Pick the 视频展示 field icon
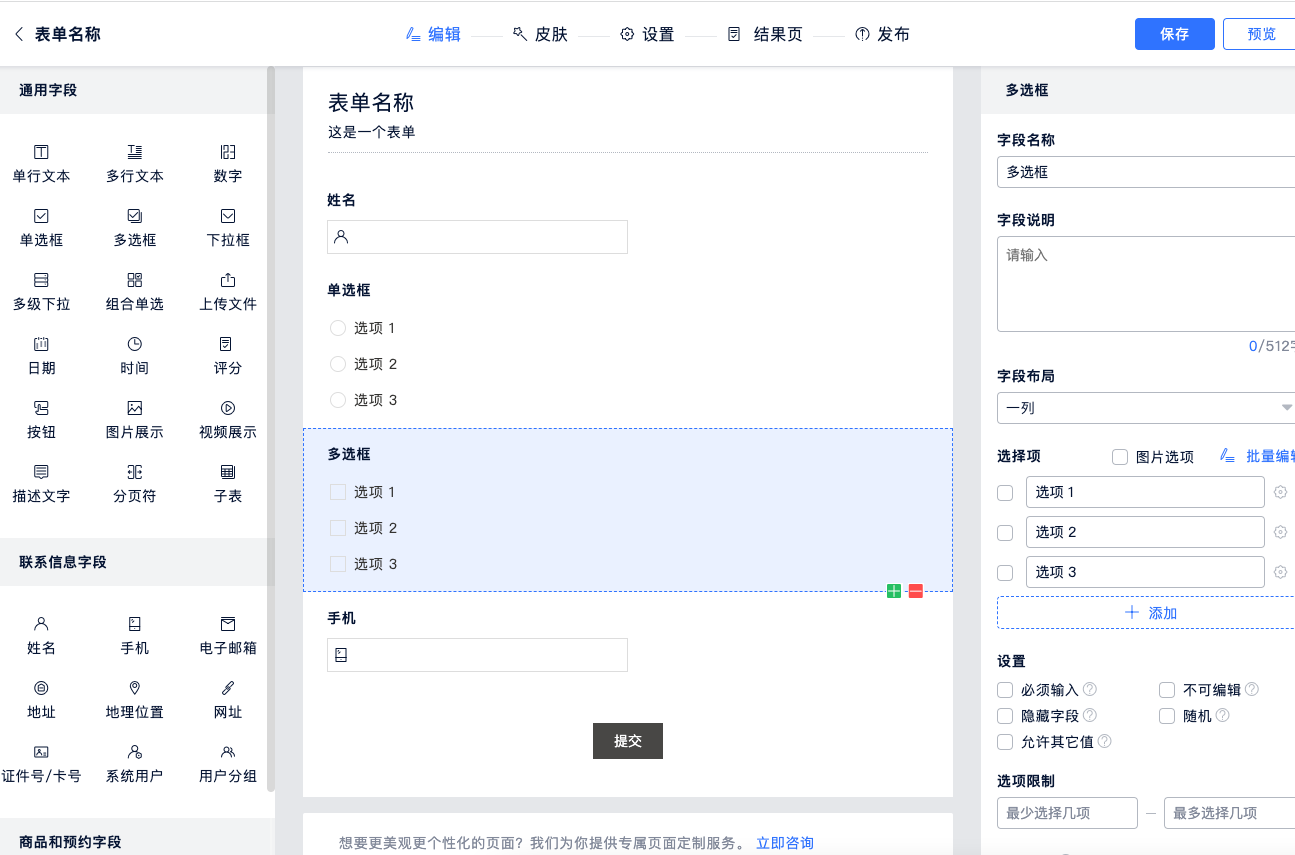Screen dimensions: 1295x855 (x=228, y=409)
